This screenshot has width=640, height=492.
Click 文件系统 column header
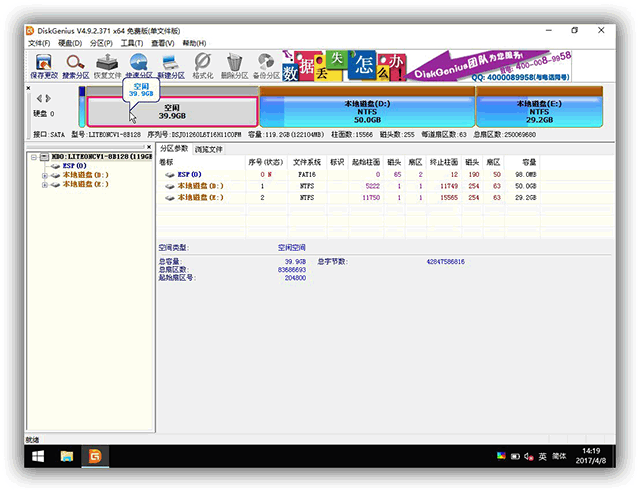pos(307,163)
